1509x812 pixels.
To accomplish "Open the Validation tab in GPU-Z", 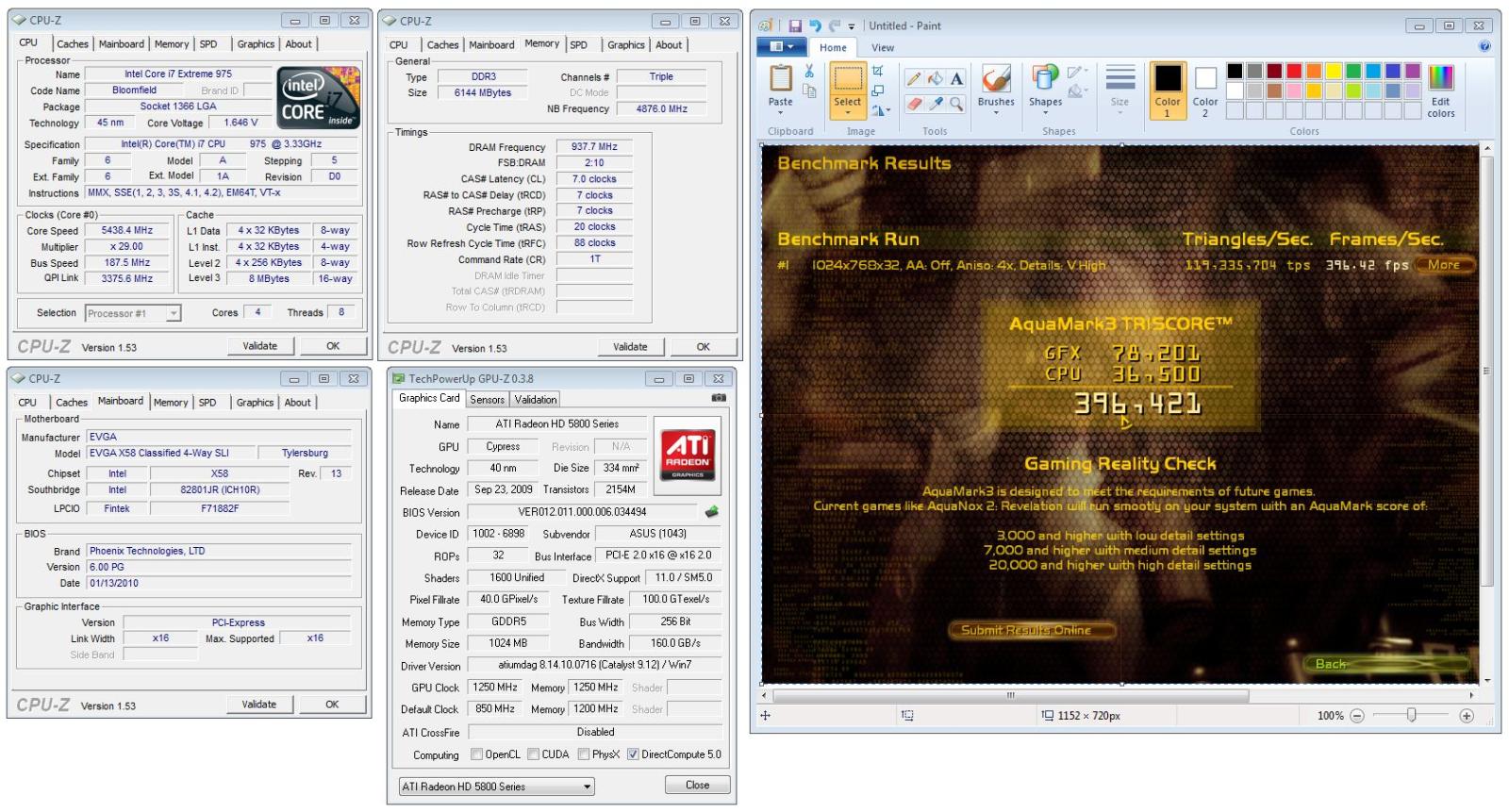I will [x=536, y=400].
